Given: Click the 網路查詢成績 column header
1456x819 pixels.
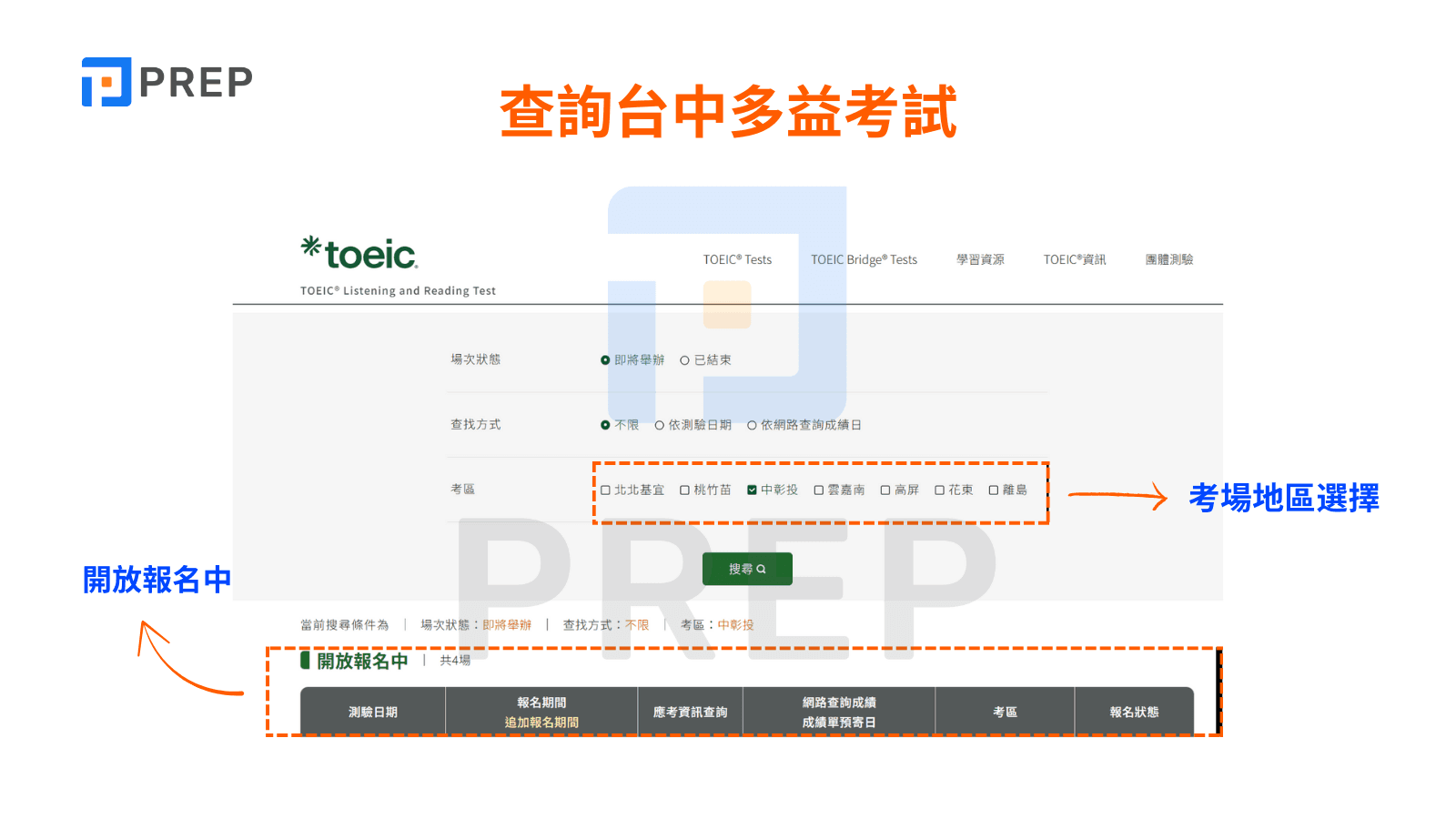Looking at the screenshot, I should point(839,703).
